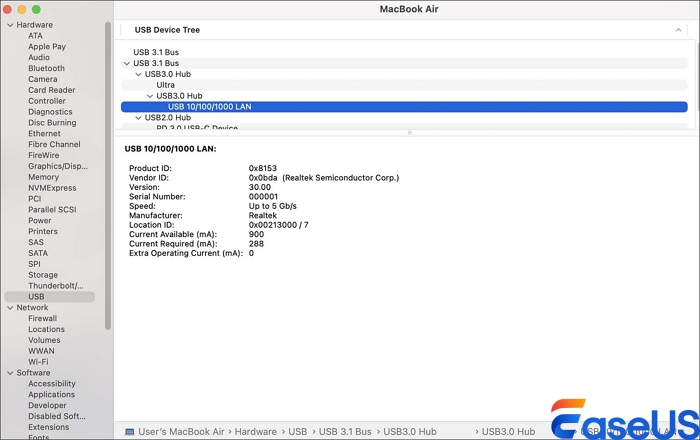Collapse the USB Device Tree header chevron

(678, 30)
